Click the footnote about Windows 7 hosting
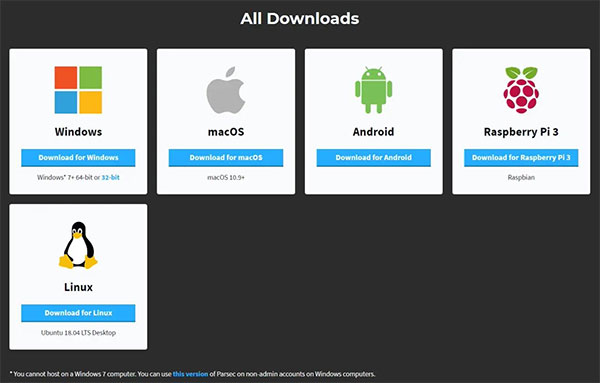 [x=192, y=374]
